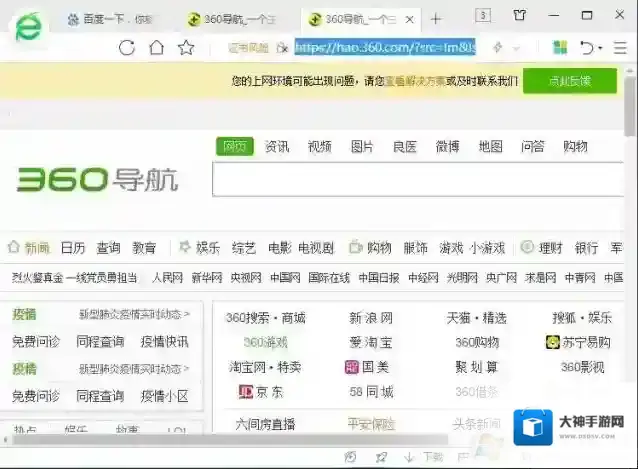Switch to the 百度一下 tab

[x=110, y=19]
